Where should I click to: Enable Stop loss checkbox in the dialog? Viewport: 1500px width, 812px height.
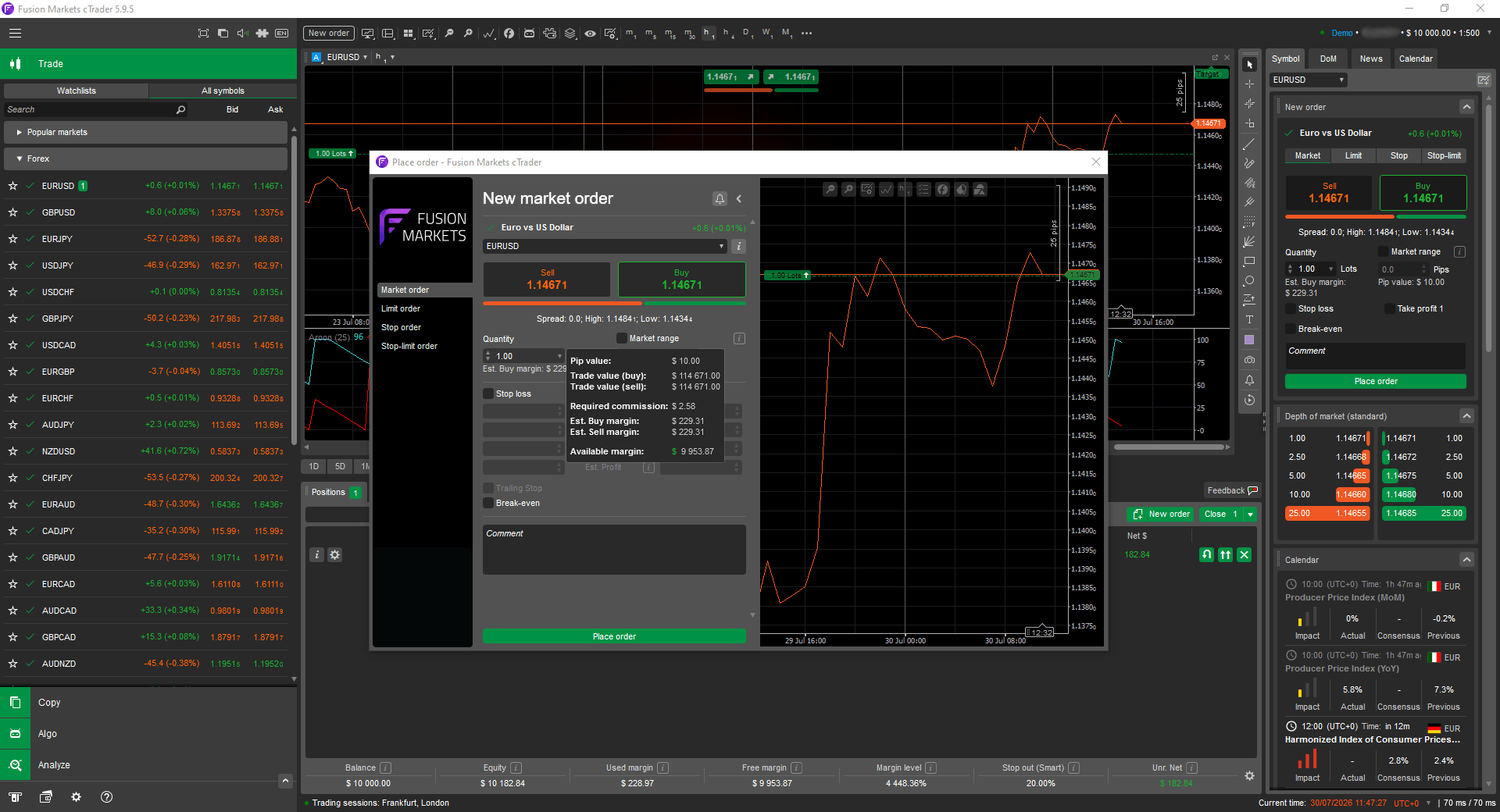tap(488, 394)
